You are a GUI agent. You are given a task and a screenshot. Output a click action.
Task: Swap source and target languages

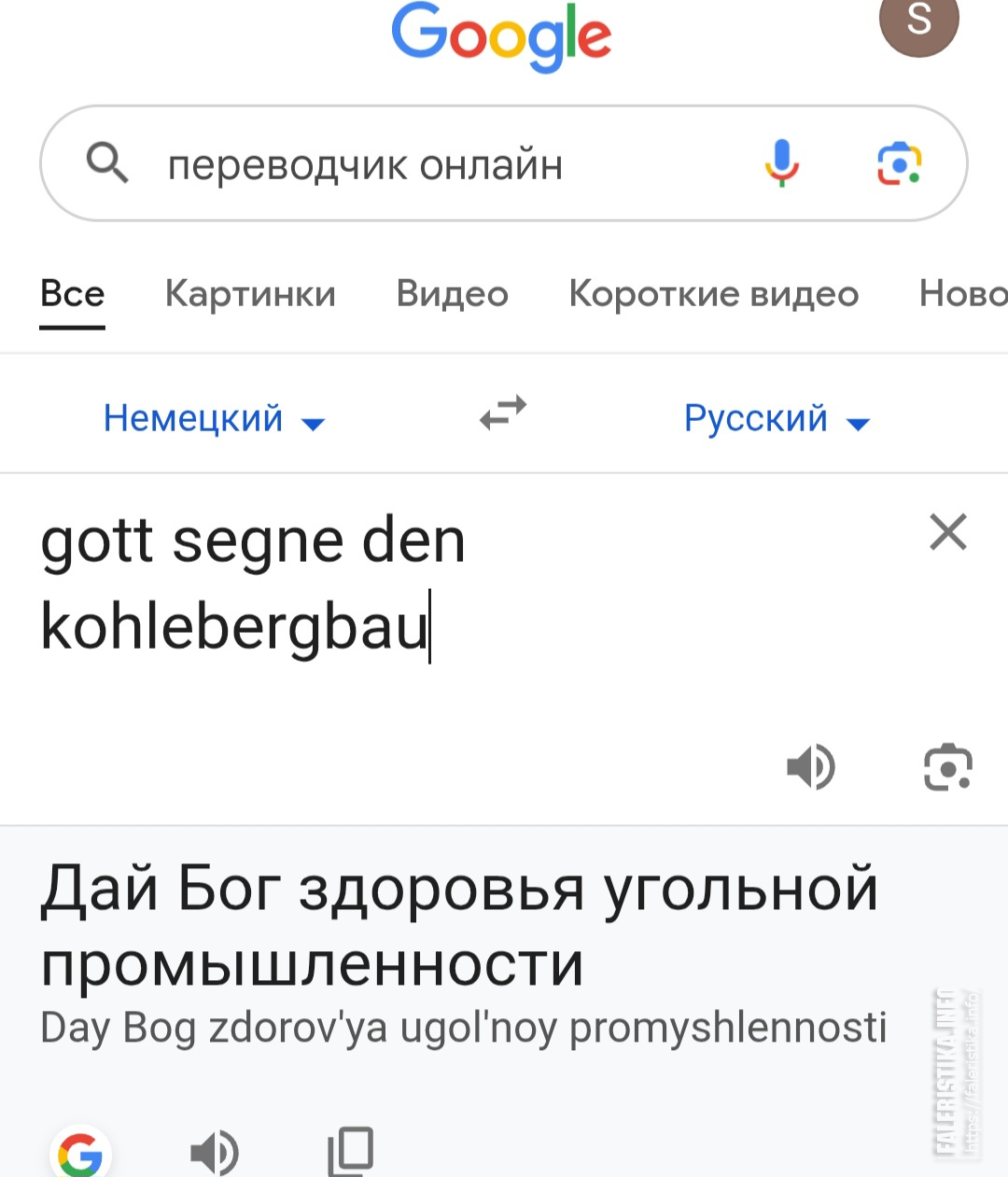coord(503,413)
